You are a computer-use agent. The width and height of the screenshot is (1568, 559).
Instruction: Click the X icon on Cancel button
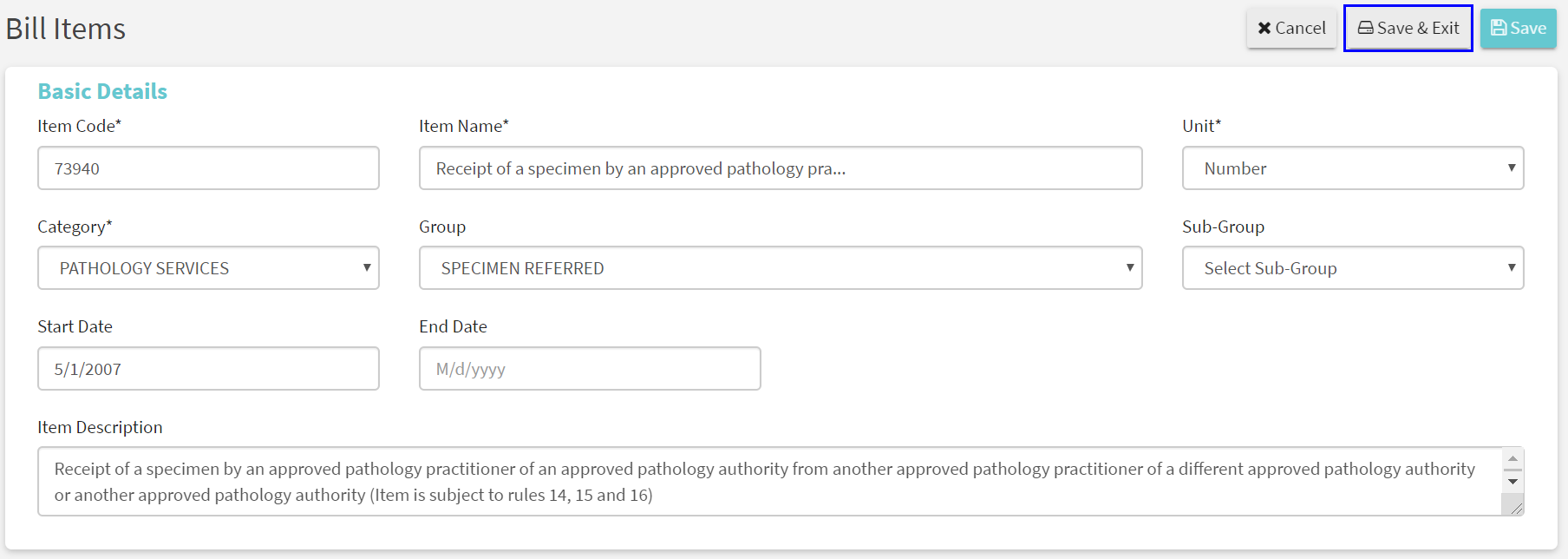point(1264,28)
